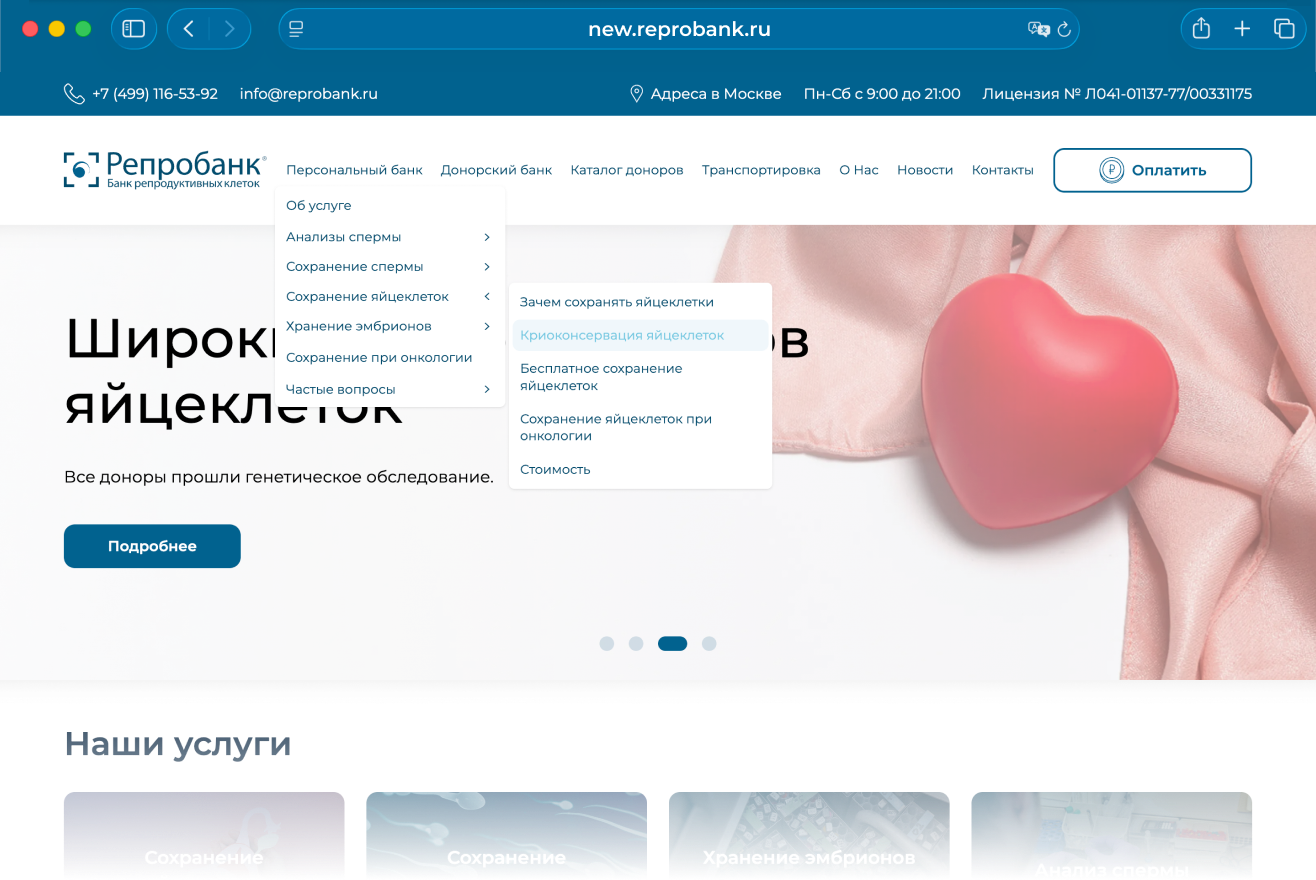This screenshot has height=880, width=1316.
Task: Click the Наши услуги heading
Action: tap(178, 744)
